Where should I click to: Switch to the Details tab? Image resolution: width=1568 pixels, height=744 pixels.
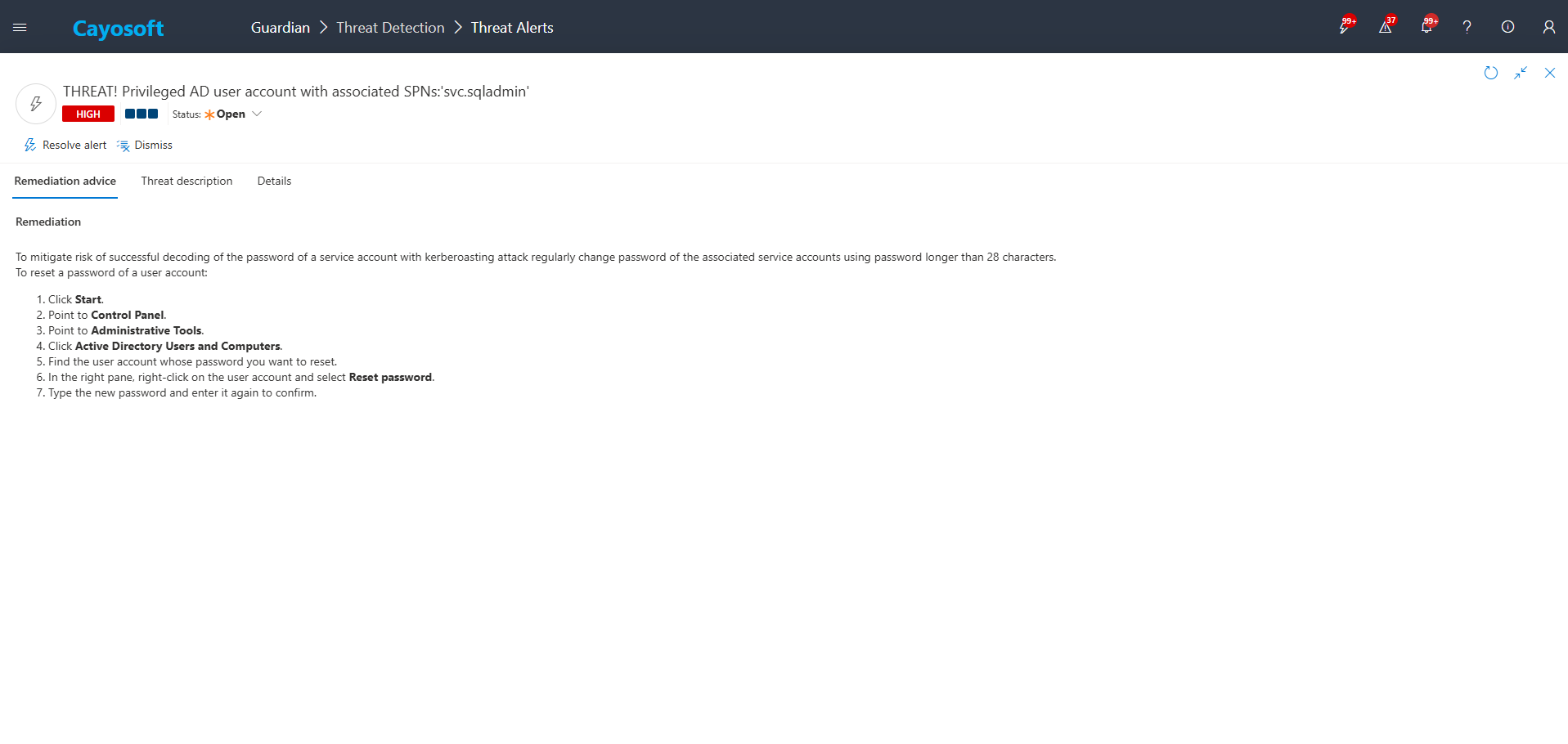pos(274,182)
